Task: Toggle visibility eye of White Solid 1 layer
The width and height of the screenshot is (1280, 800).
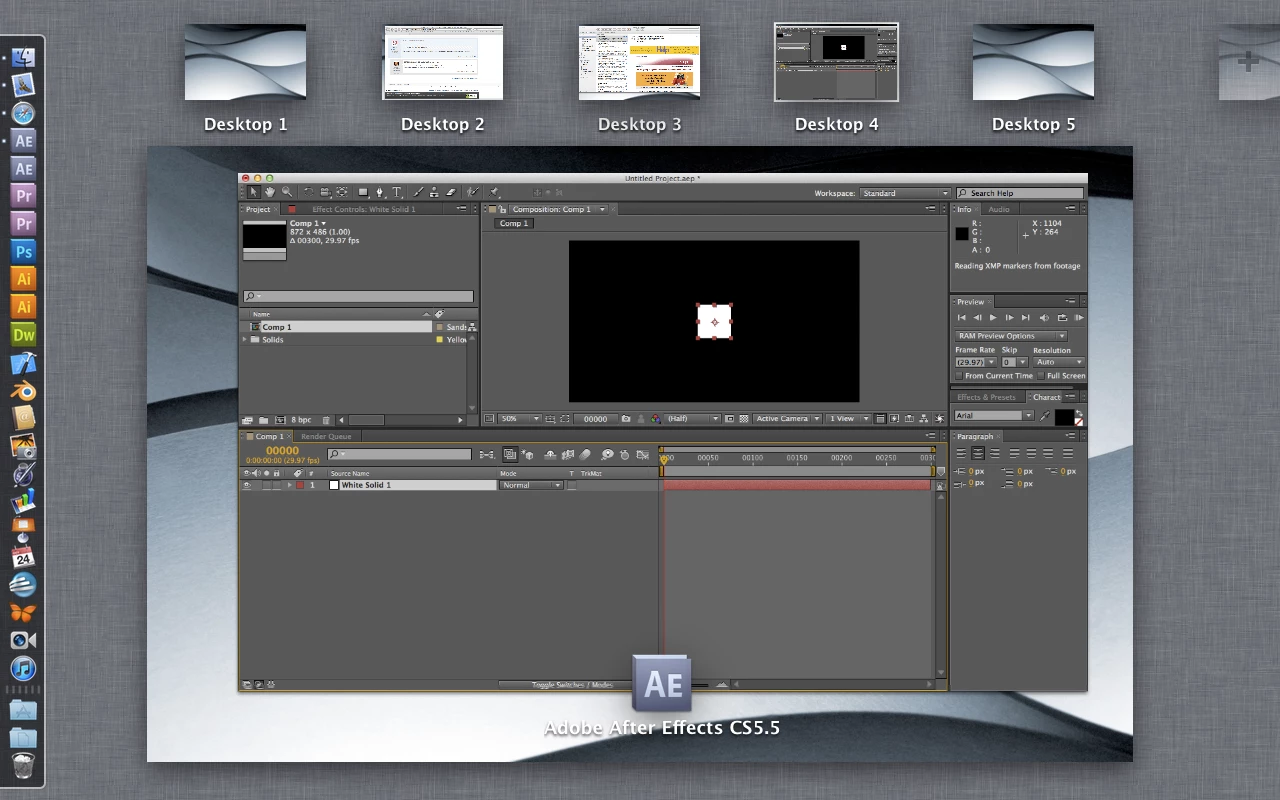Action: point(246,485)
